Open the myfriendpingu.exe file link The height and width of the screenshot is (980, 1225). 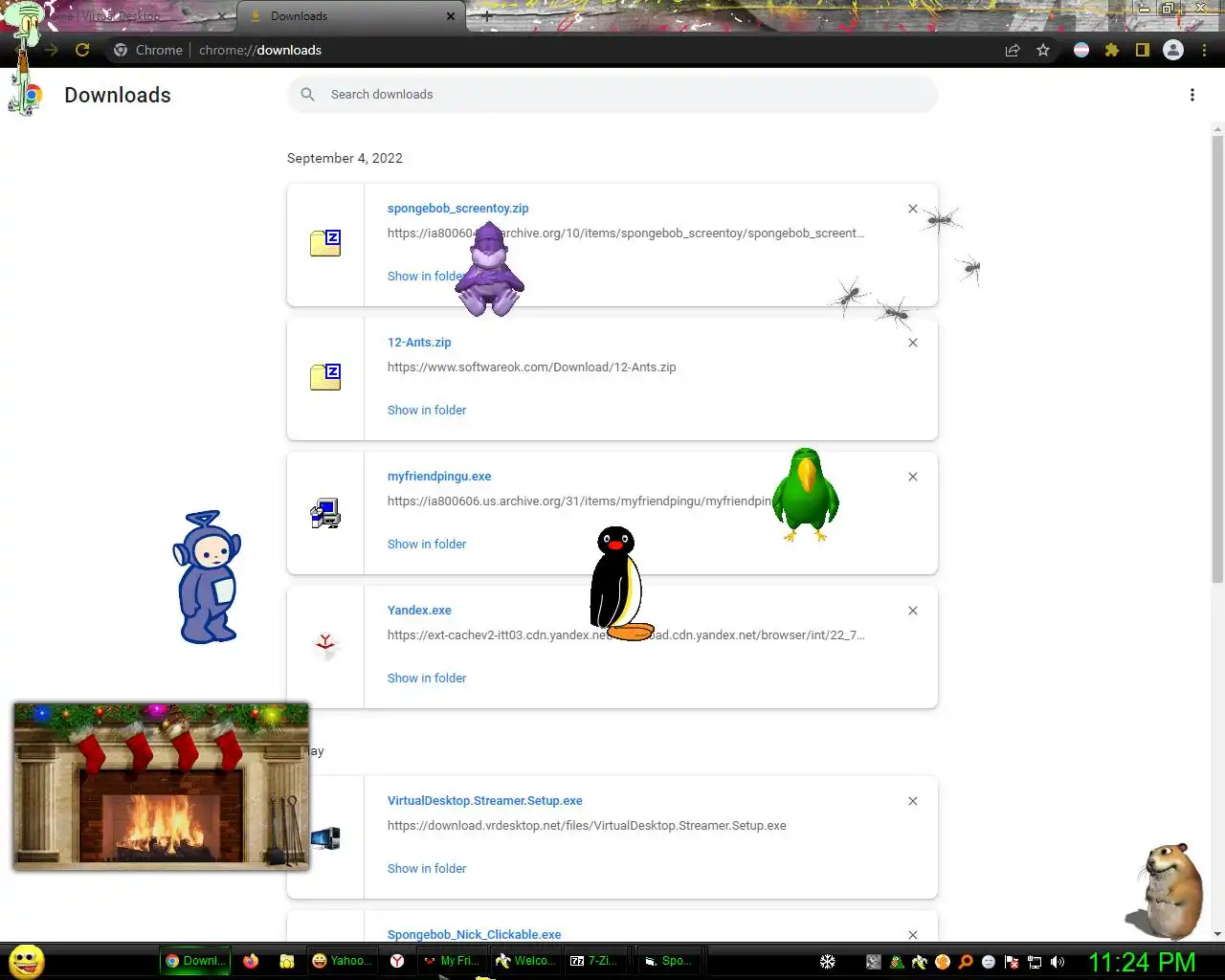click(x=439, y=476)
